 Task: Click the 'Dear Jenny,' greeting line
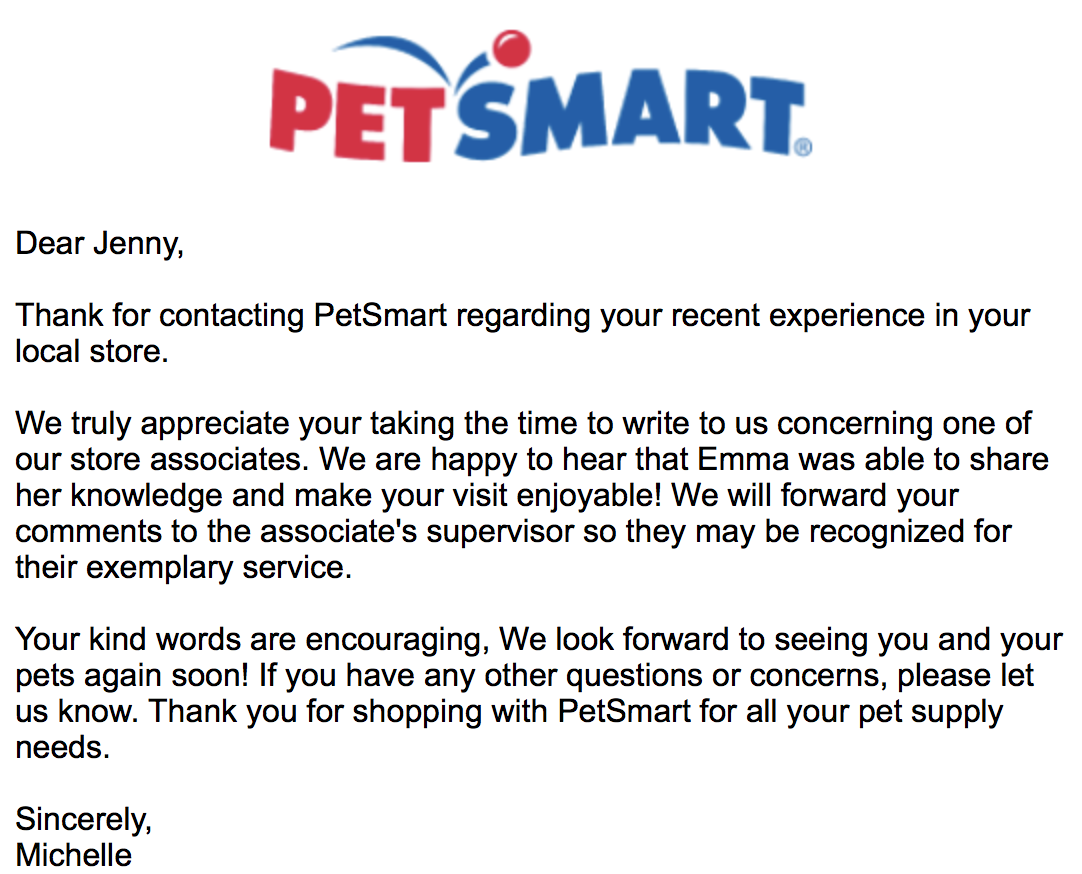click(99, 244)
